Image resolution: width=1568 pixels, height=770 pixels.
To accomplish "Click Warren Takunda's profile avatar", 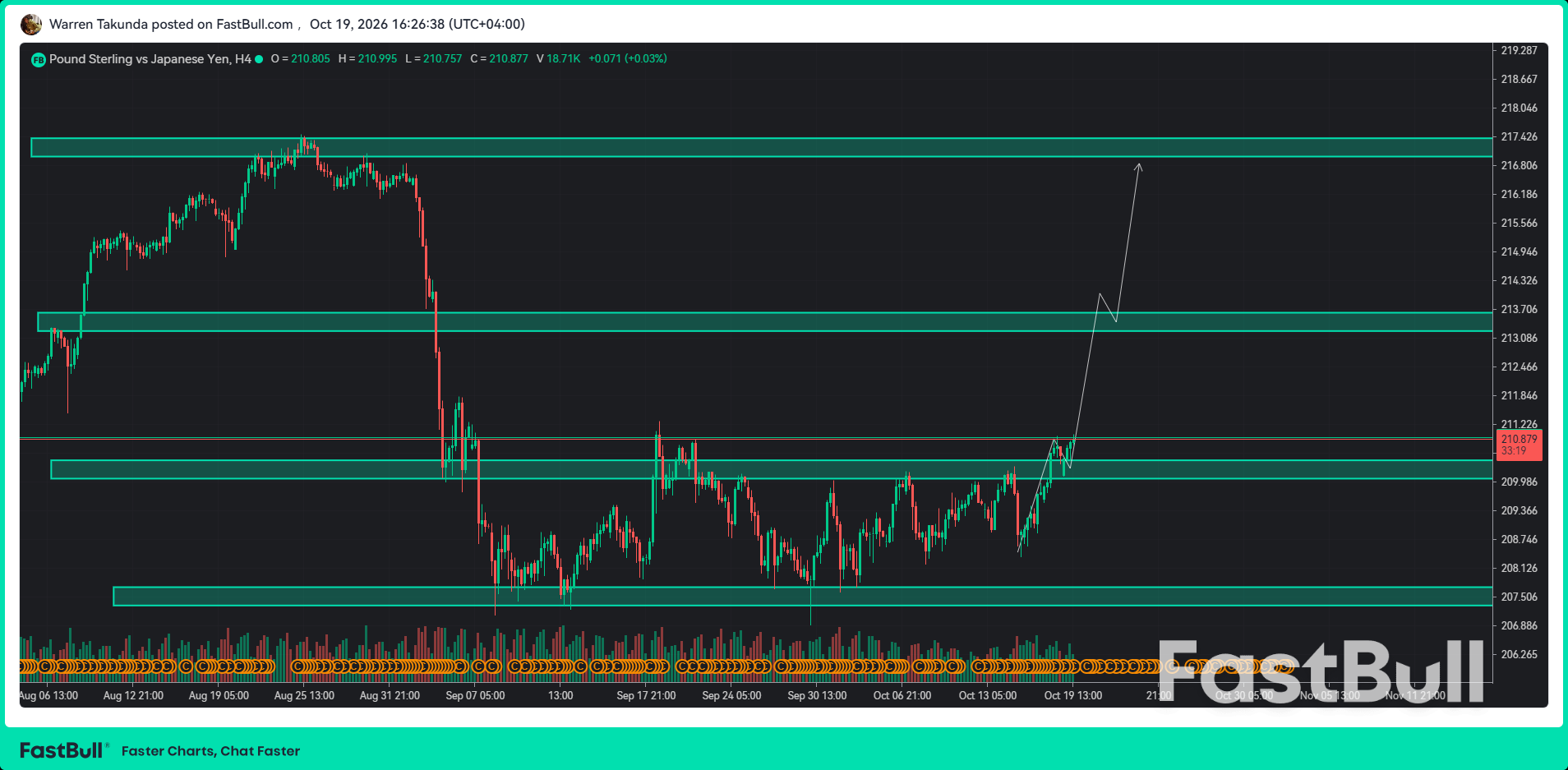I will (x=31, y=25).
